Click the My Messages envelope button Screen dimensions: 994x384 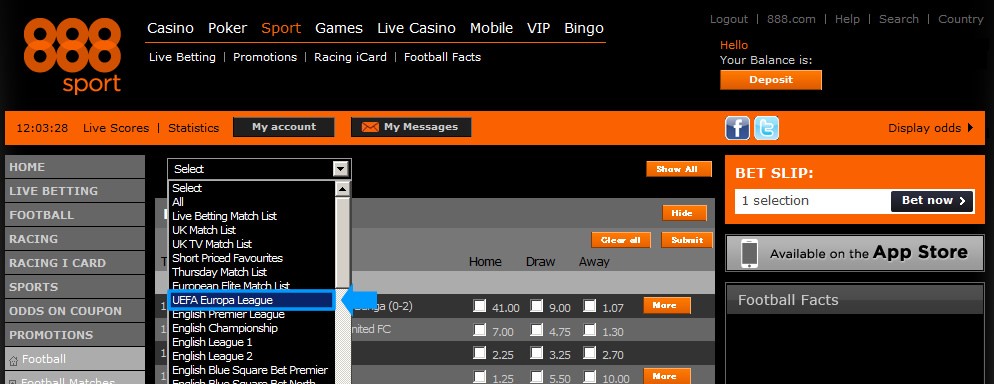pos(411,127)
